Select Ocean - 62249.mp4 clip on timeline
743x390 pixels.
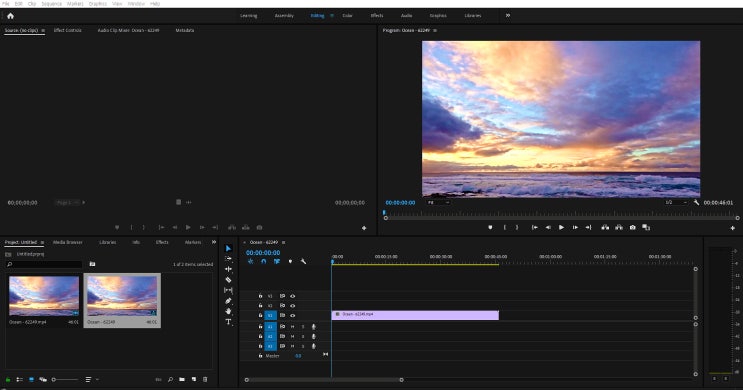(x=415, y=315)
